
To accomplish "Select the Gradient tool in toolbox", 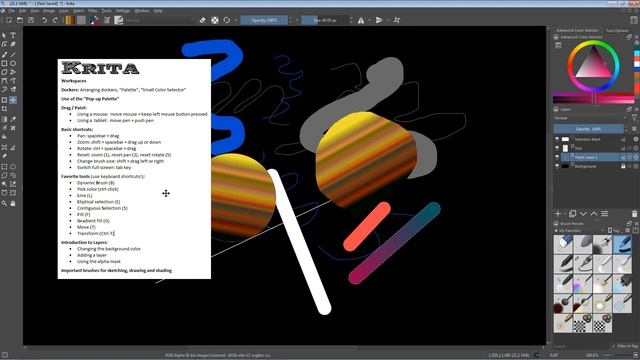I will click(x=4, y=119).
